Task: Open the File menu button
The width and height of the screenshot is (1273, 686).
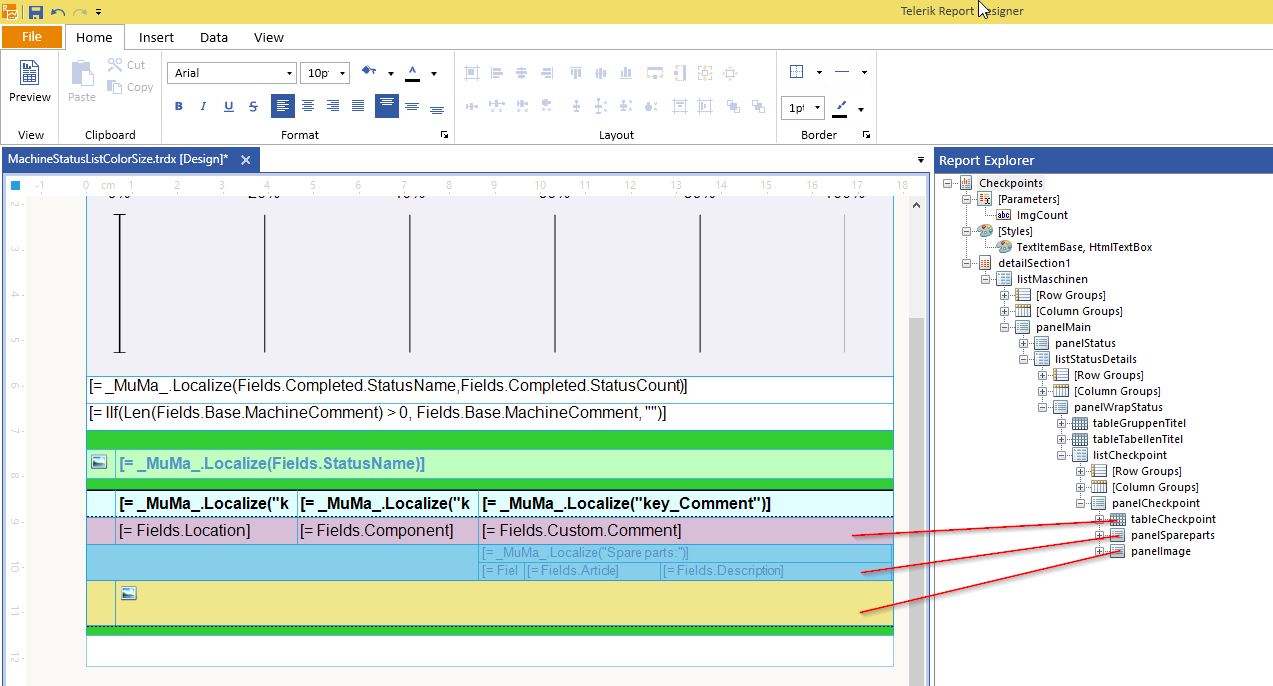Action: tap(32, 37)
